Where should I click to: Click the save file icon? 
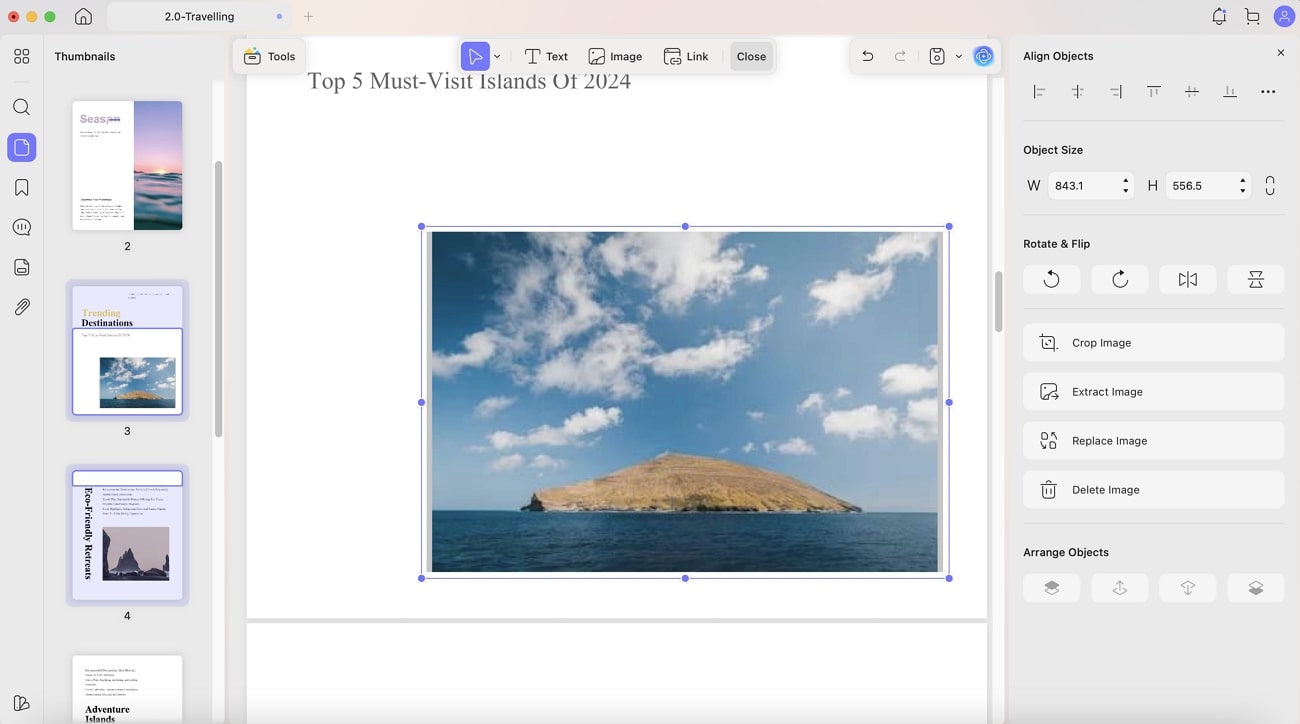tap(937, 56)
